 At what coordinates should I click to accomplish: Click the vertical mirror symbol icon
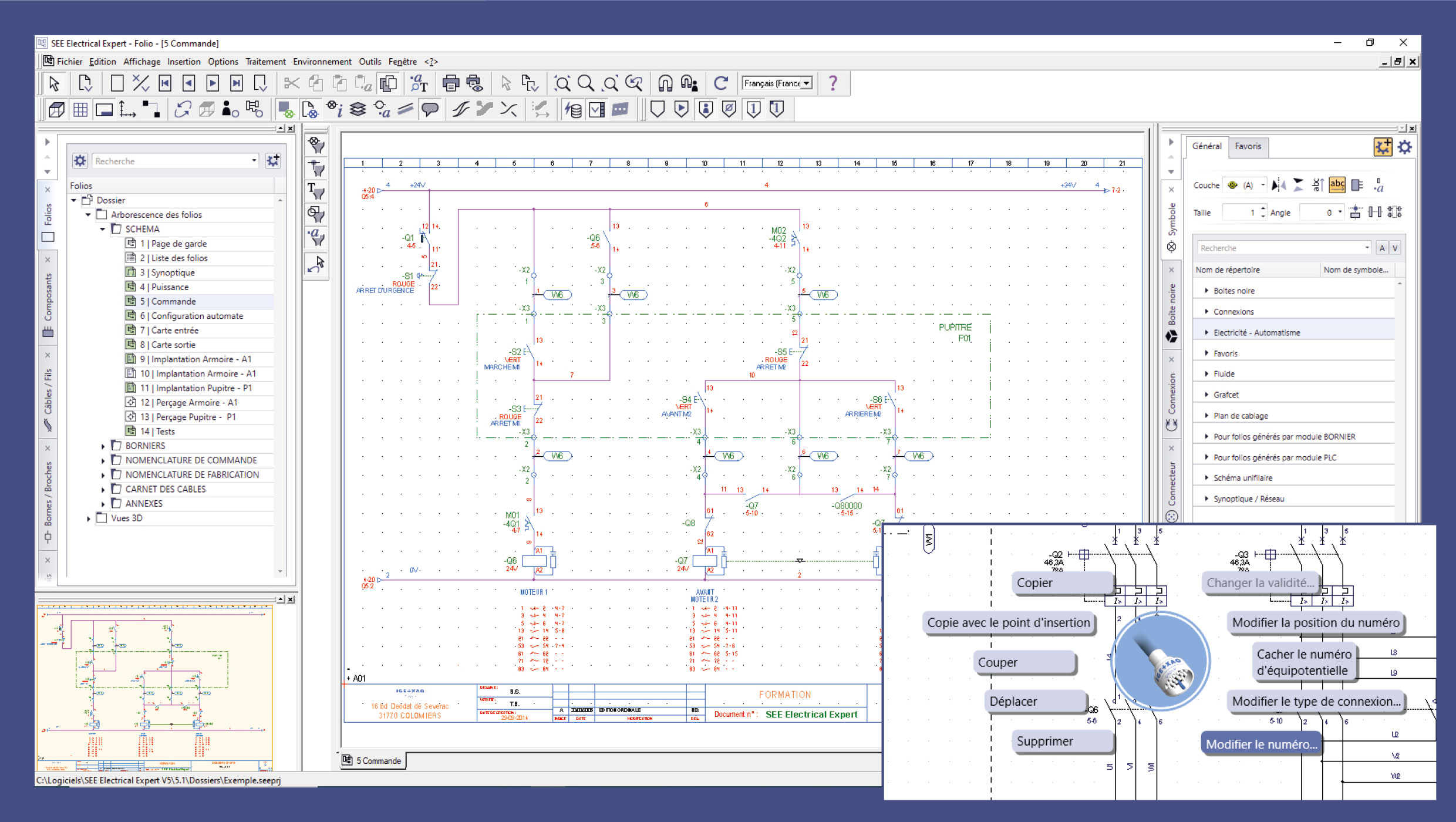1298,186
